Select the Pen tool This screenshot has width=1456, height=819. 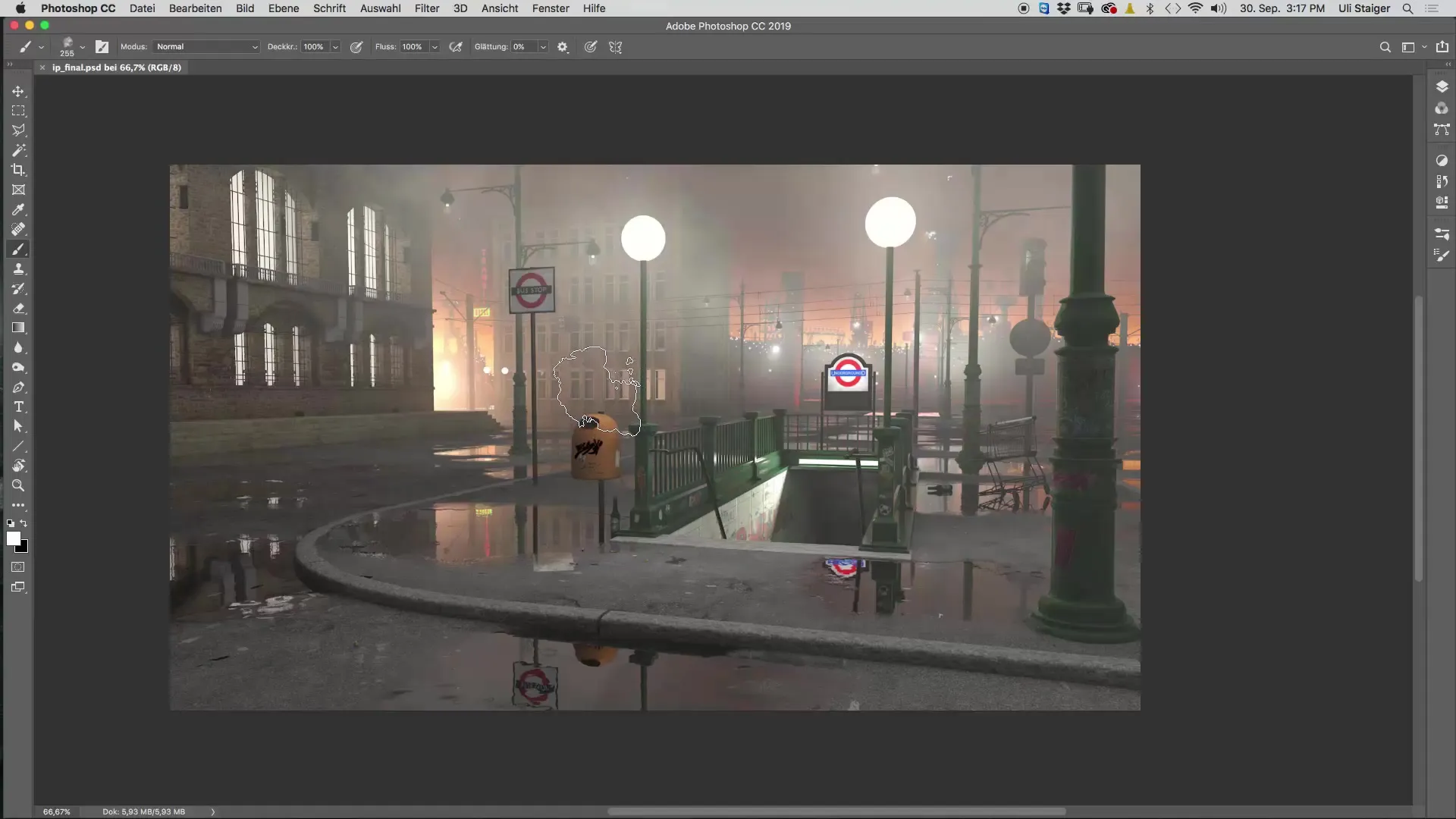click(x=18, y=387)
